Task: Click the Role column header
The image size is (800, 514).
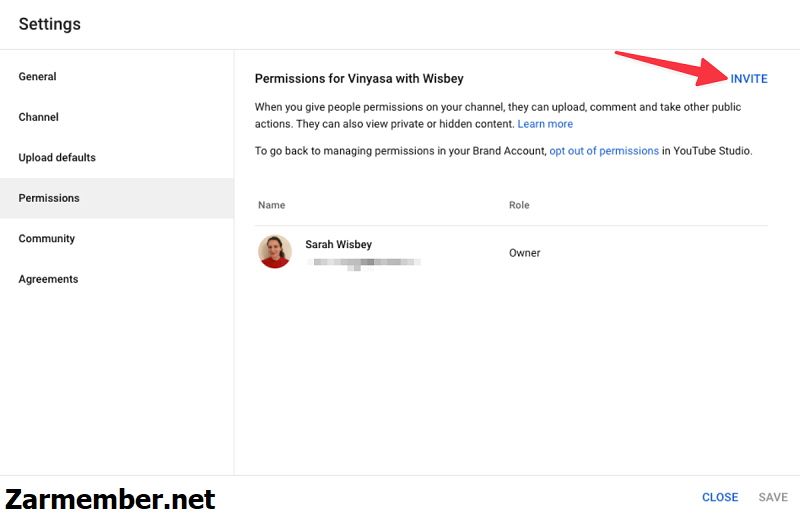Action: click(x=519, y=205)
